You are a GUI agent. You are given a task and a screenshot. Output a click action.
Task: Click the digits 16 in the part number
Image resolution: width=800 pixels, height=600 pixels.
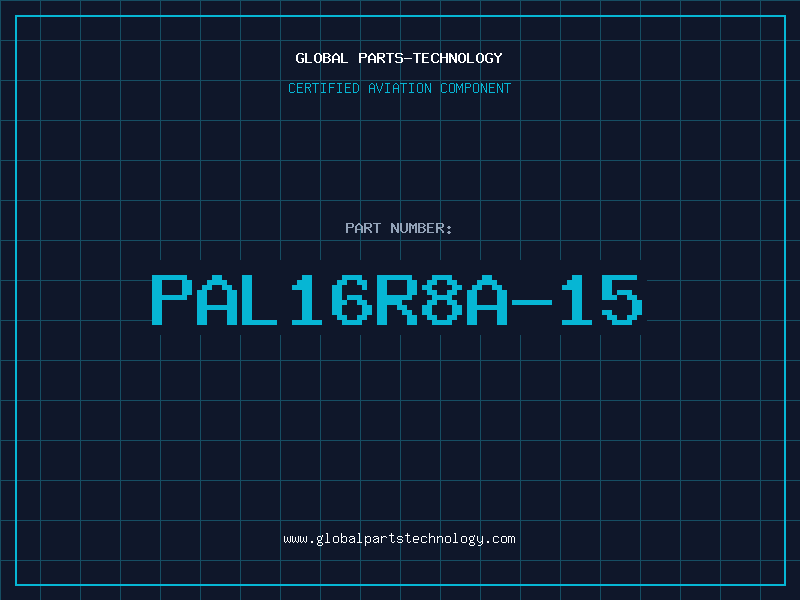coord(332,300)
